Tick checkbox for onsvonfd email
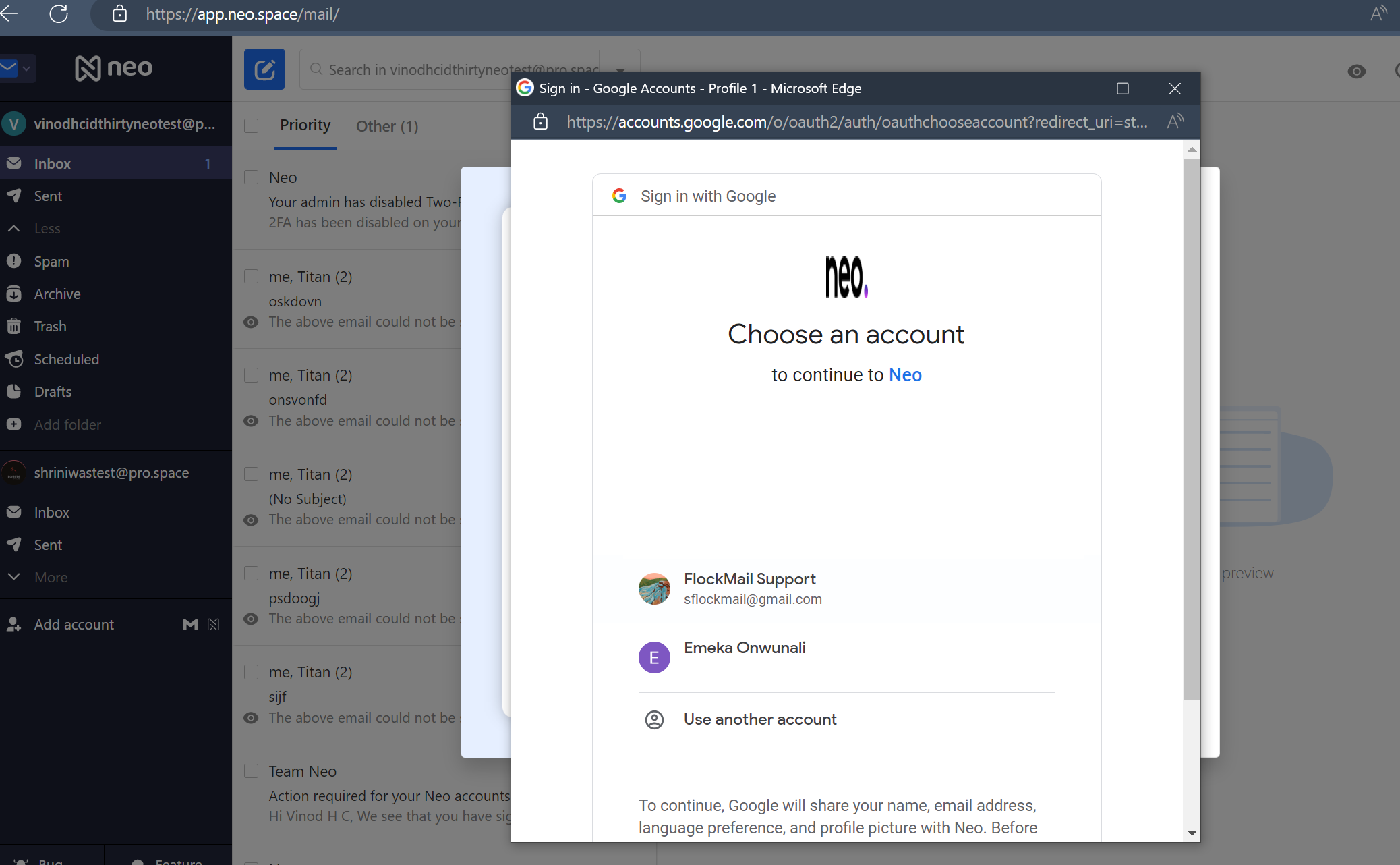 click(252, 374)
